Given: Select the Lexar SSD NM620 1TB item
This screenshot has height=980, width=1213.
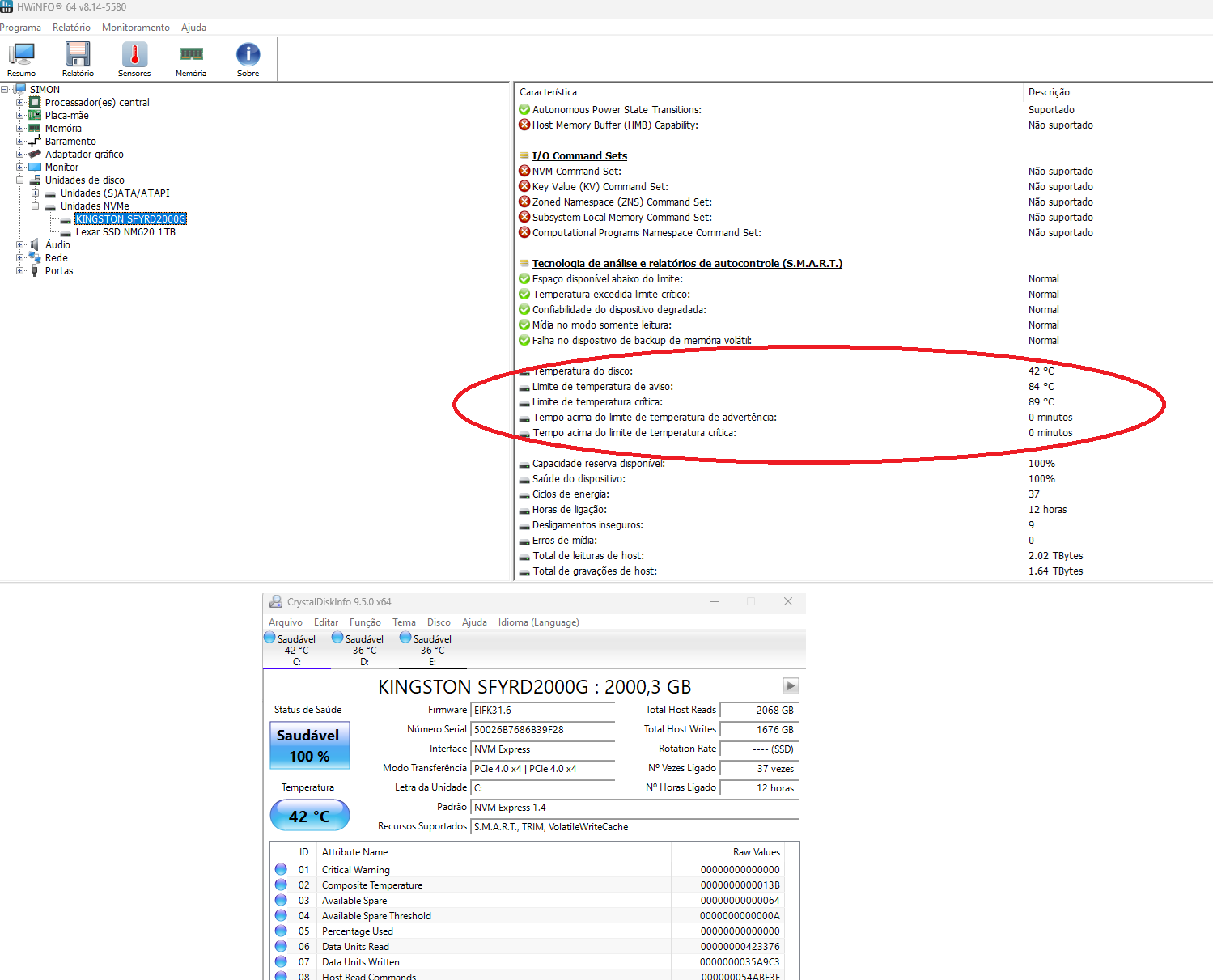Looking at the screenshot, I should click(125, 232).
